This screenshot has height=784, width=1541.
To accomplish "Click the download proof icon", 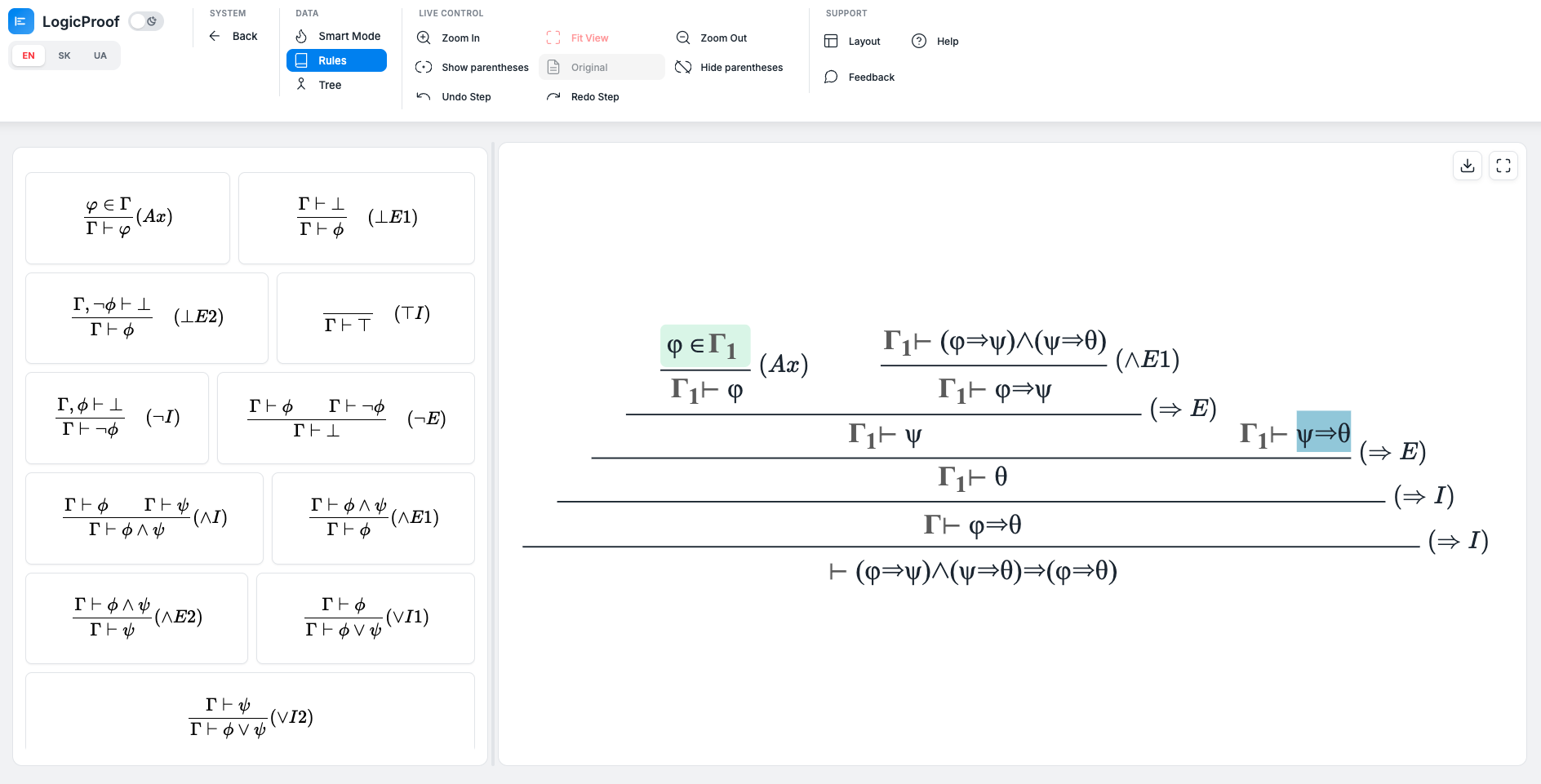I will (1468, 166).
